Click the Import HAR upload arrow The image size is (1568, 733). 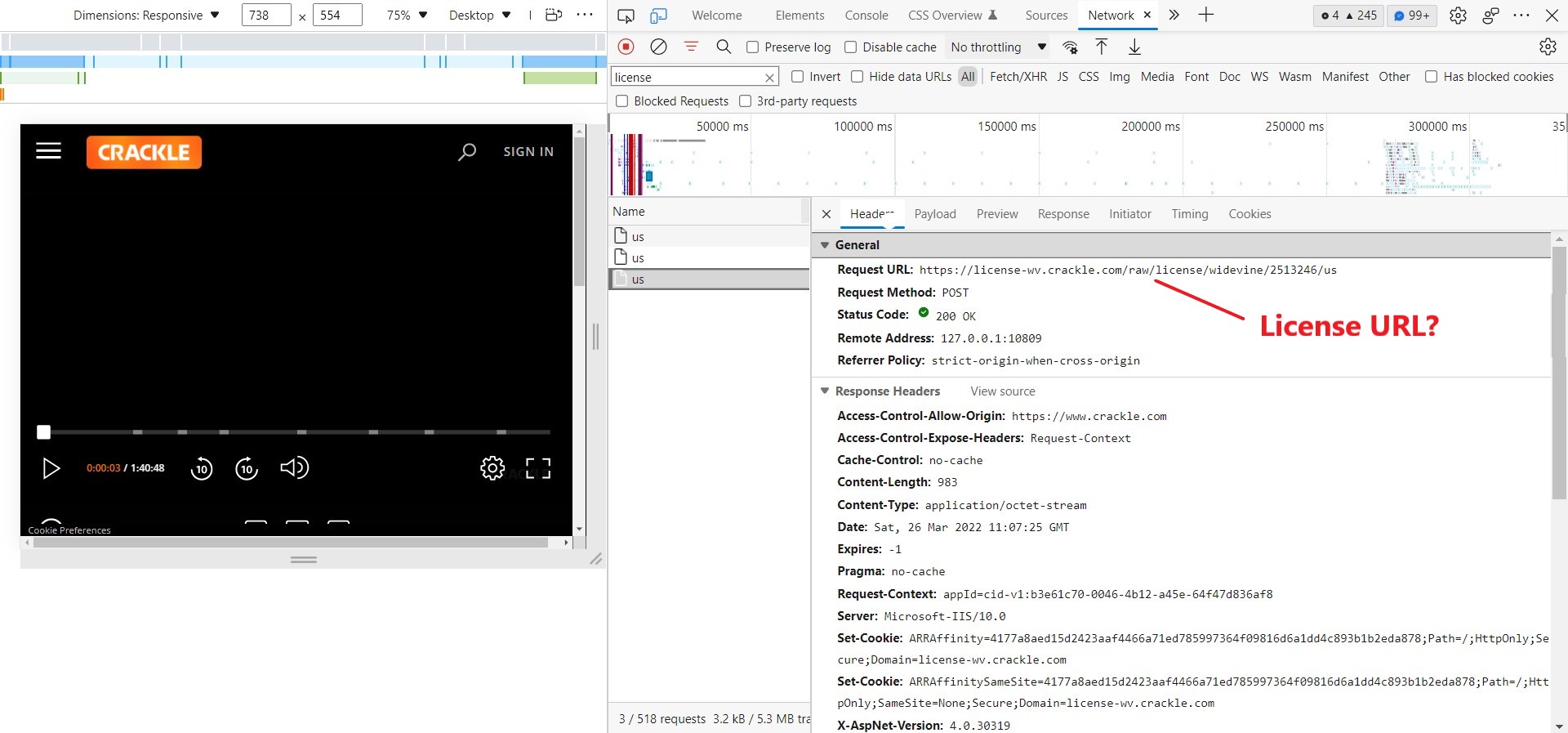(x=1101, y=47)
